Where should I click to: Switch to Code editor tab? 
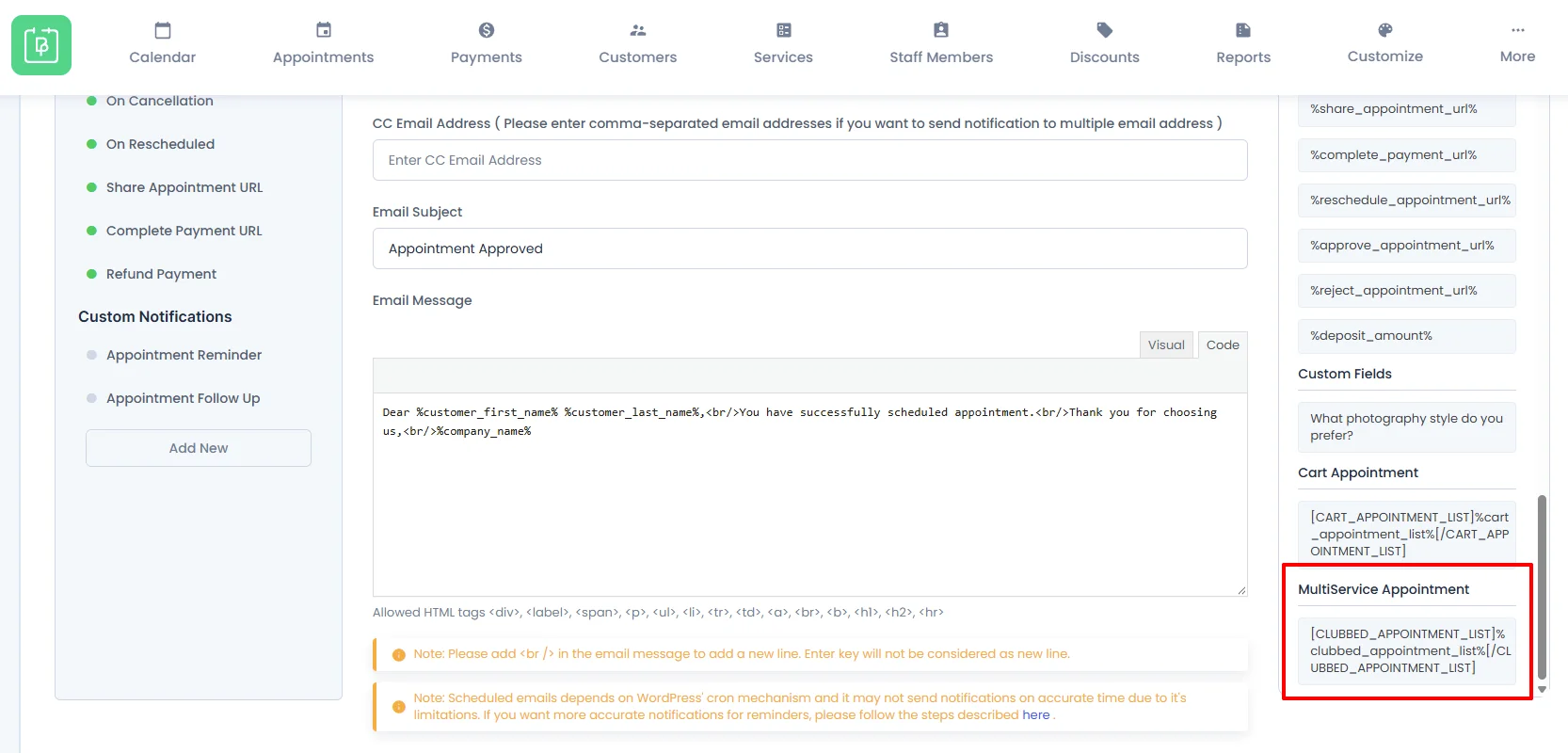tap(1223, 344)
